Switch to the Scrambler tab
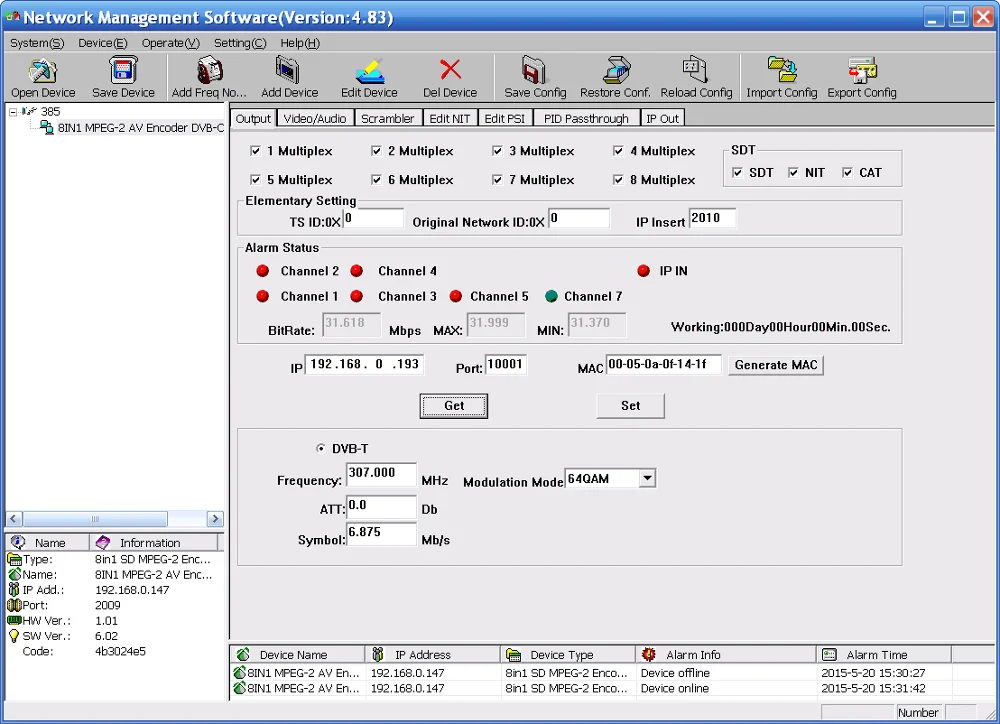The image size is (1000, 724). tap(387, 119)
